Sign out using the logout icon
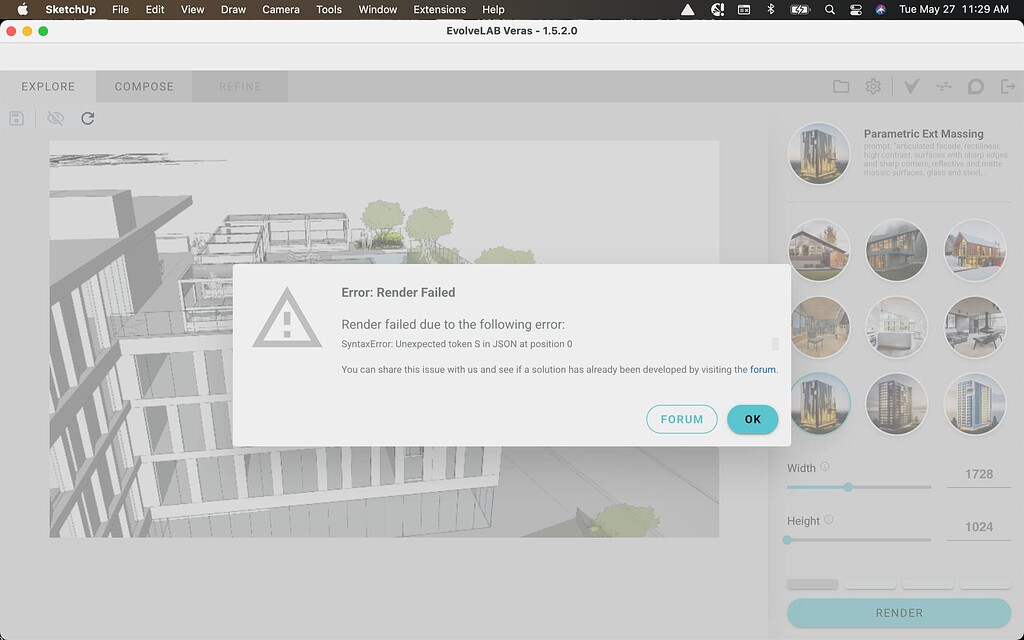This screenshot has height=640, width=1024. pyautogui.click(x=1009, y=86)
